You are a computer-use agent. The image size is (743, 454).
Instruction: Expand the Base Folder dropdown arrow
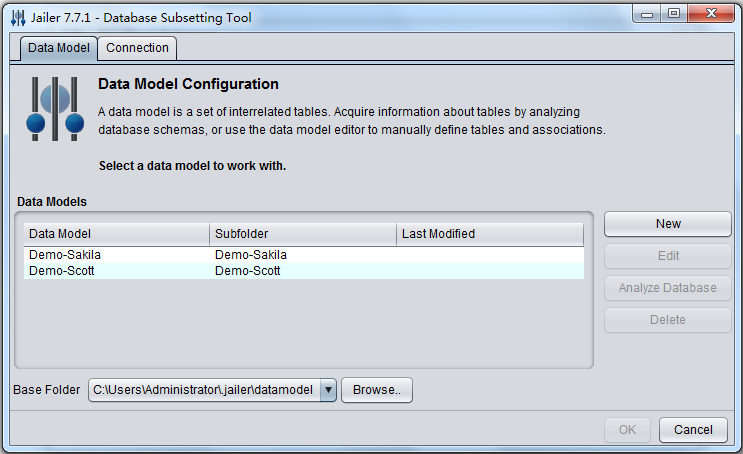tap(328, 390)
